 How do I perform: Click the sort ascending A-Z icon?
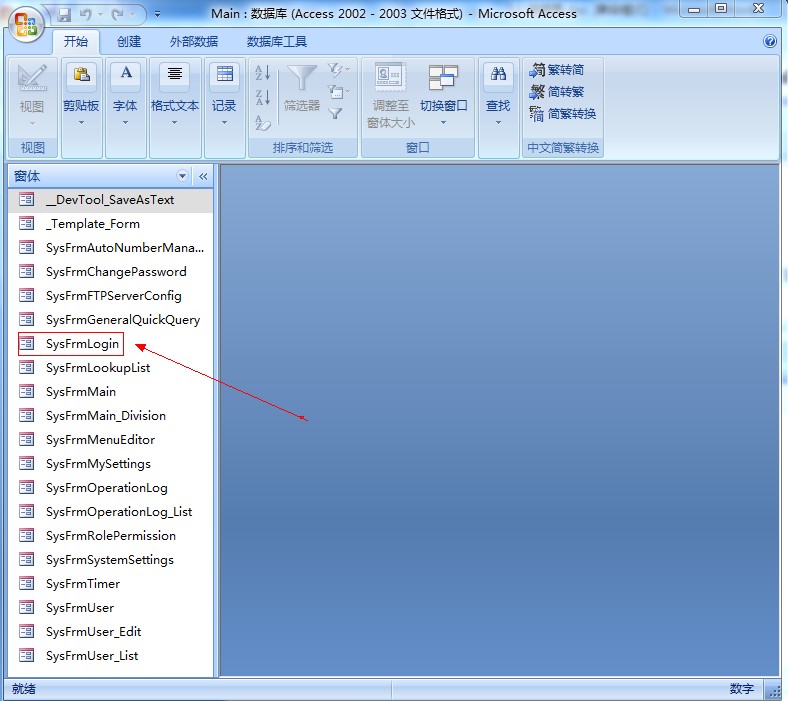coord(263,73)
